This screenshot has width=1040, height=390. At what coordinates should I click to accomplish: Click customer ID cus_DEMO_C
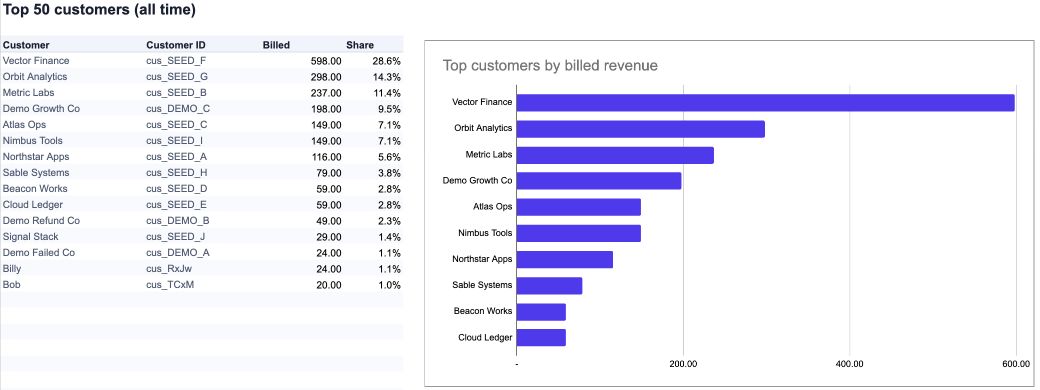178,109
